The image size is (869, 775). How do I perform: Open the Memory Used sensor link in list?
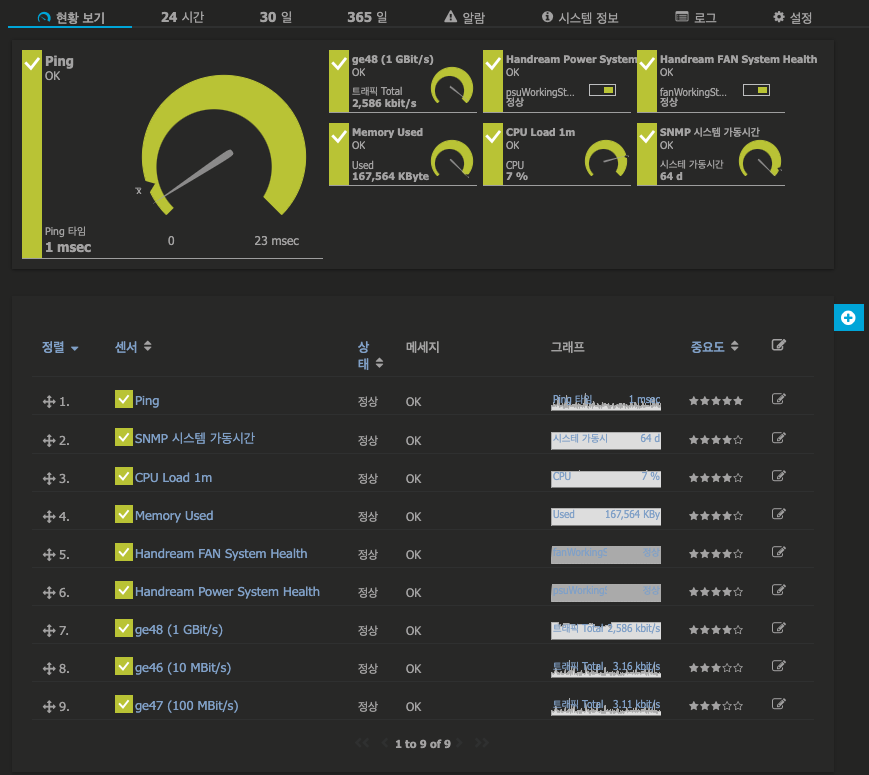point(174,516)
